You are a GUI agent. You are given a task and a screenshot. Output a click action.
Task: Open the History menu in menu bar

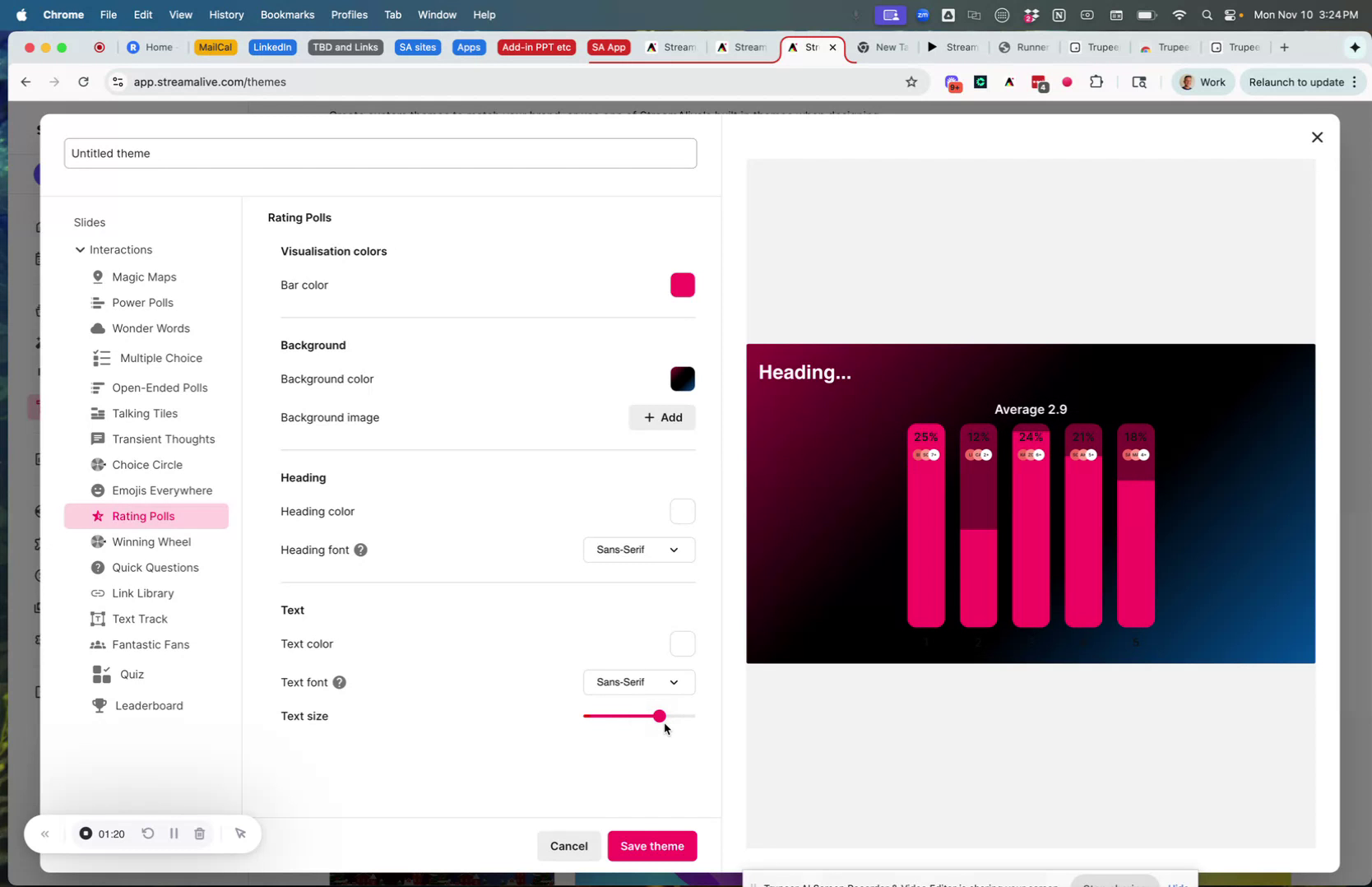pyautogui.click(x=225, y=14)
